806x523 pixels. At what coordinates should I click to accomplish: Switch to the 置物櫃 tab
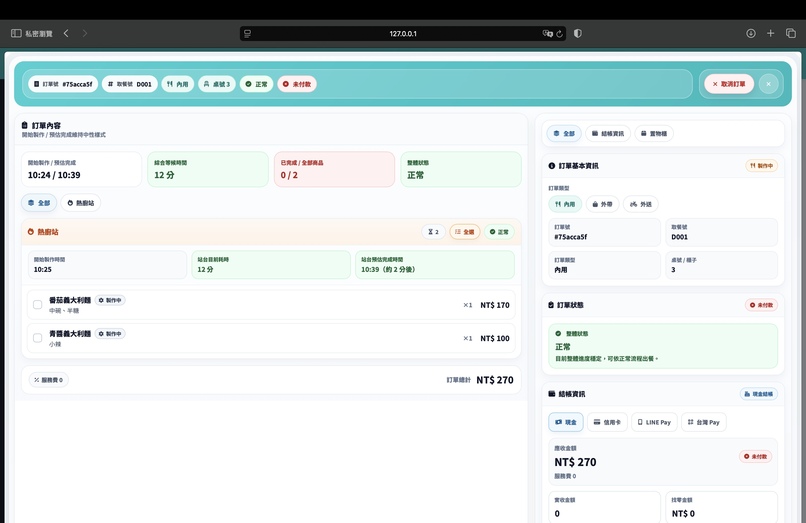click(654, 134)
